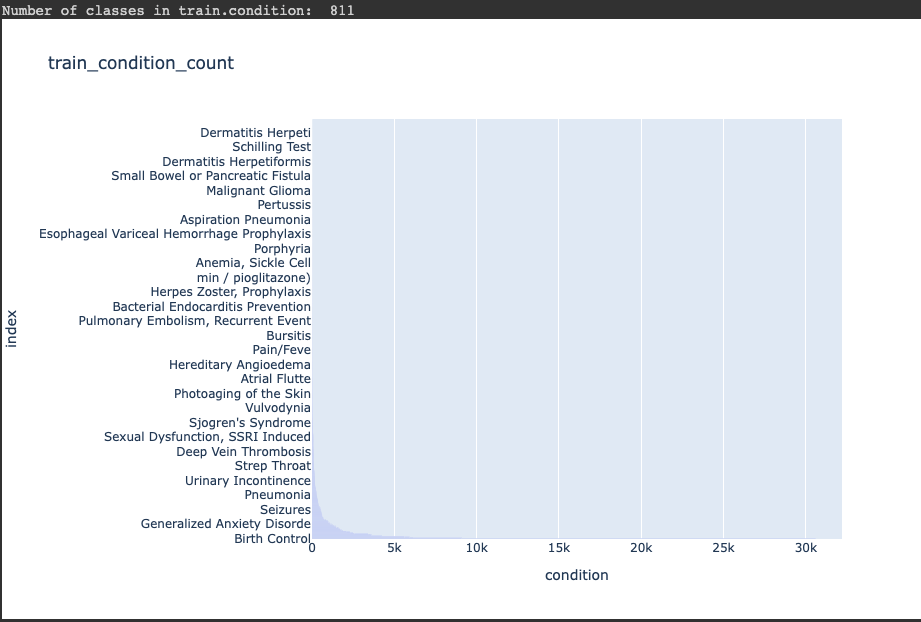Click the Generalized Anxiety Disorde label

pyautogui.click(x=226, y=524)
